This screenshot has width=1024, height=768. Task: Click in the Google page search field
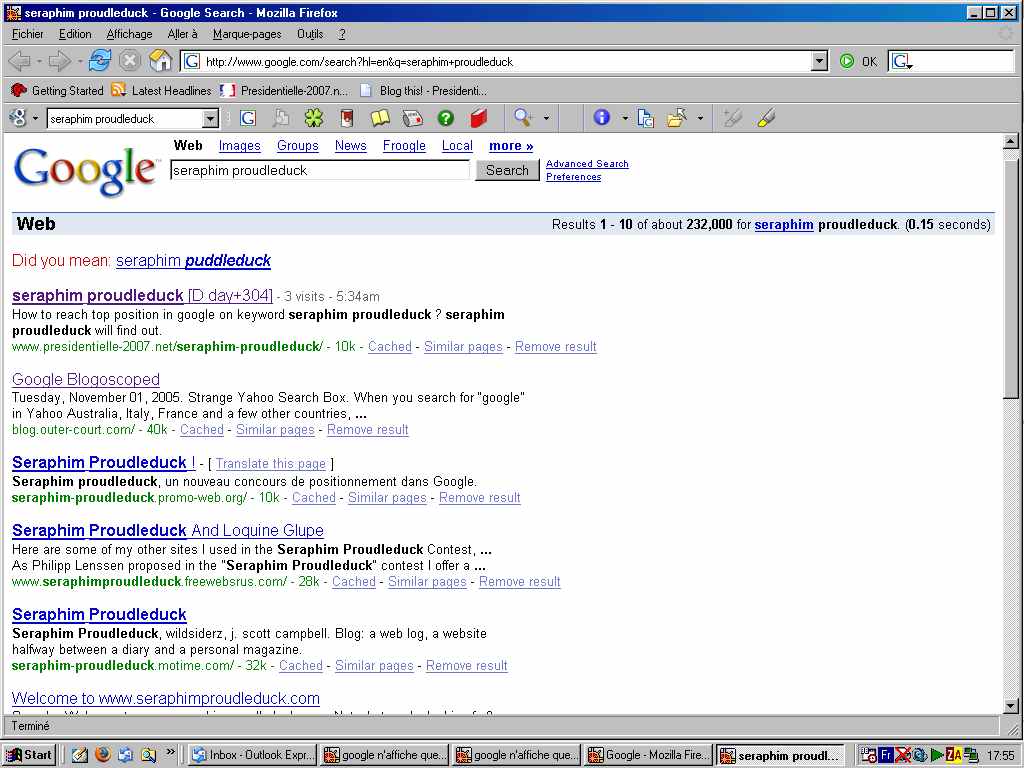319,170
